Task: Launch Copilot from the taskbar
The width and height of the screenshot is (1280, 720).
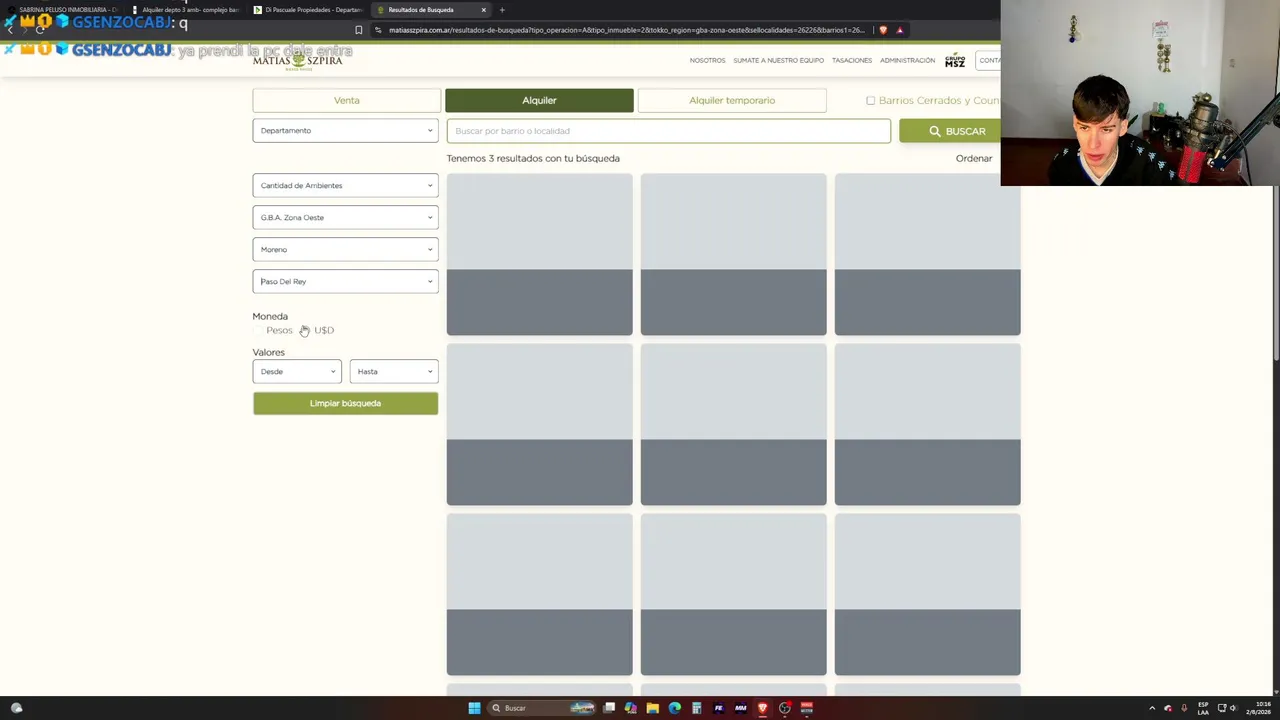Action: (630, 708)
